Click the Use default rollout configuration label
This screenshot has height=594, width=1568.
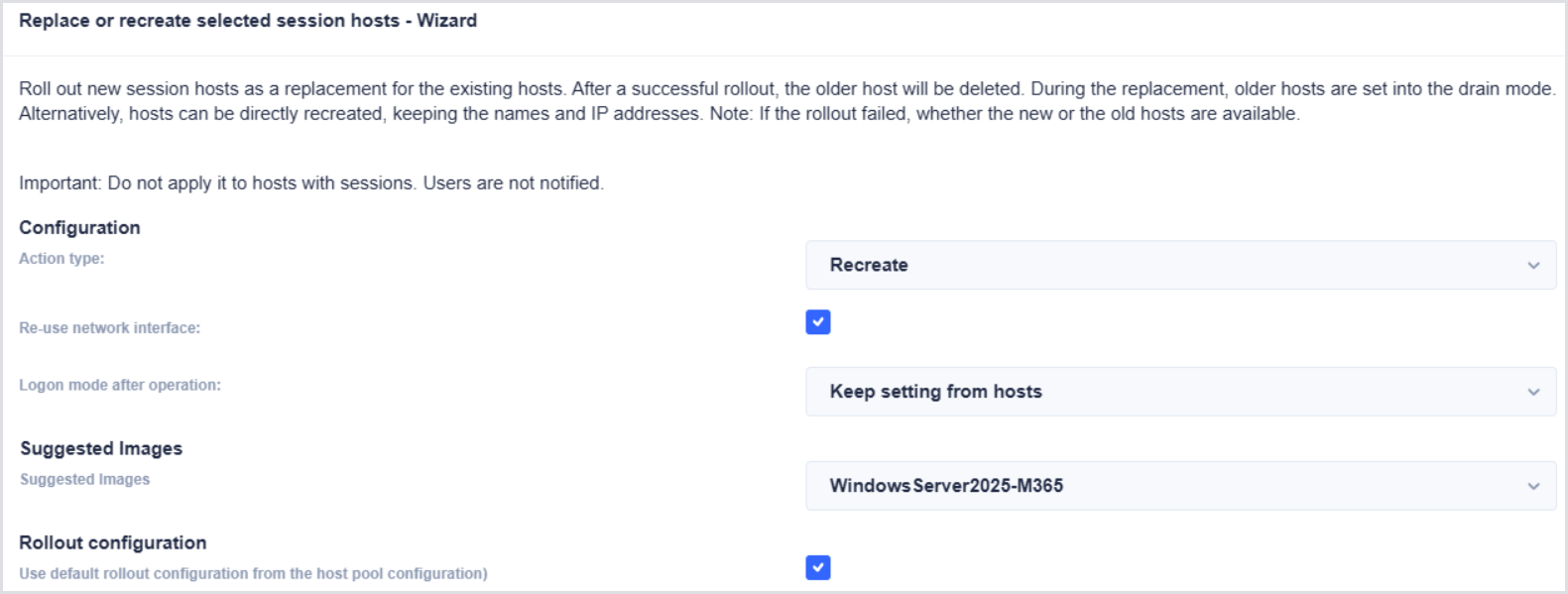(x=253, y=574)
